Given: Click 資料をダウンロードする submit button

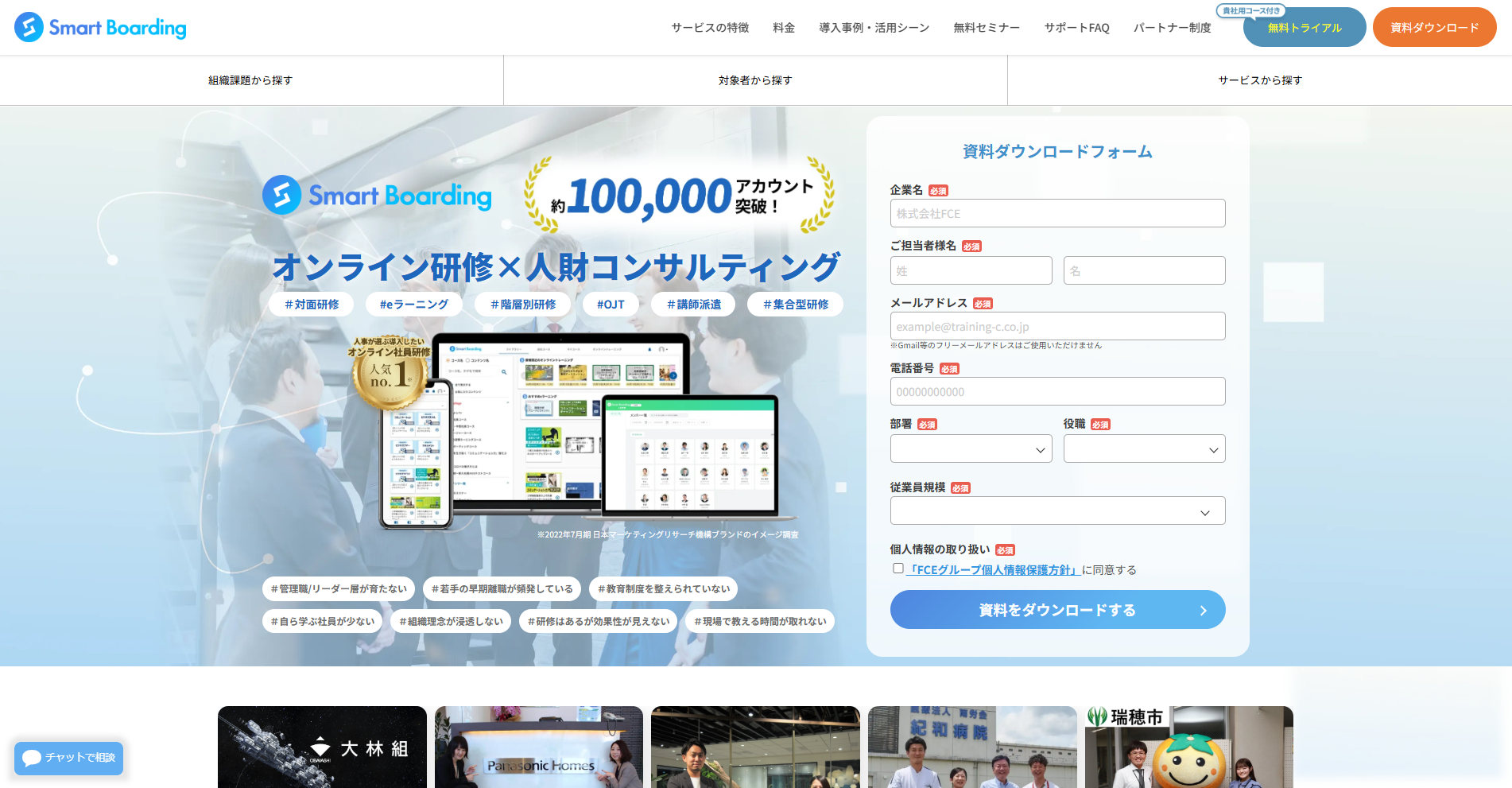Looking at the screenshot, I should [1057, 610].
